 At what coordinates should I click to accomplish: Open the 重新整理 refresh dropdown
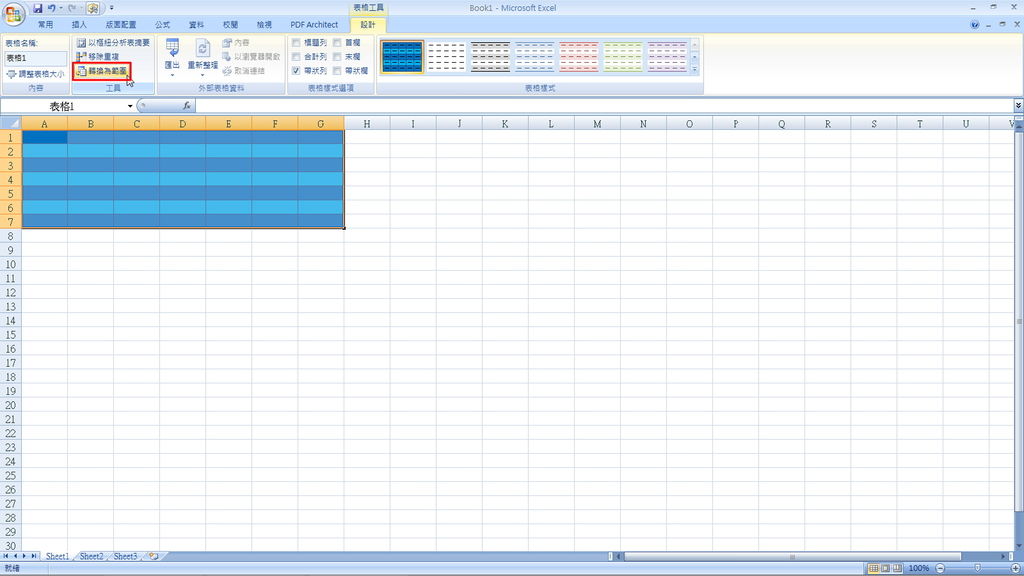pyautogui.click(x=202, y=57)
